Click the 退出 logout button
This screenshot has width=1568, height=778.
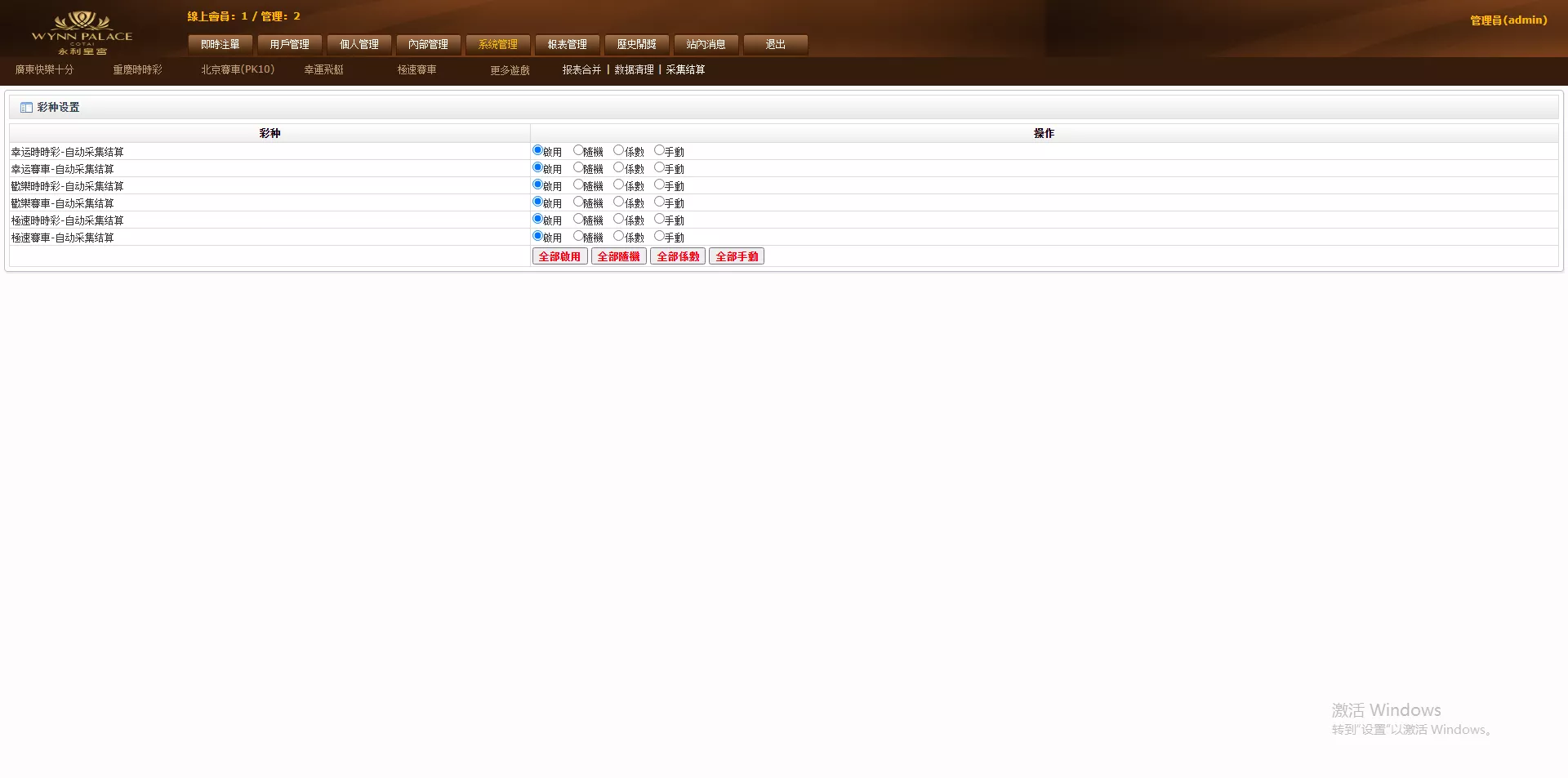(775, 45)
